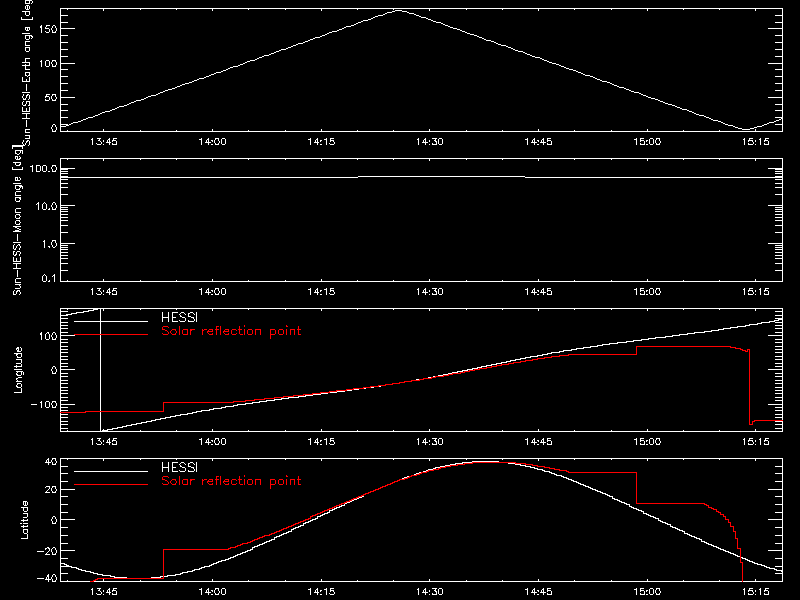Click 15:00 time label under Latitude plot
Image resolution: width=800 pixels, height=600 pixels.
click(647, 592)
